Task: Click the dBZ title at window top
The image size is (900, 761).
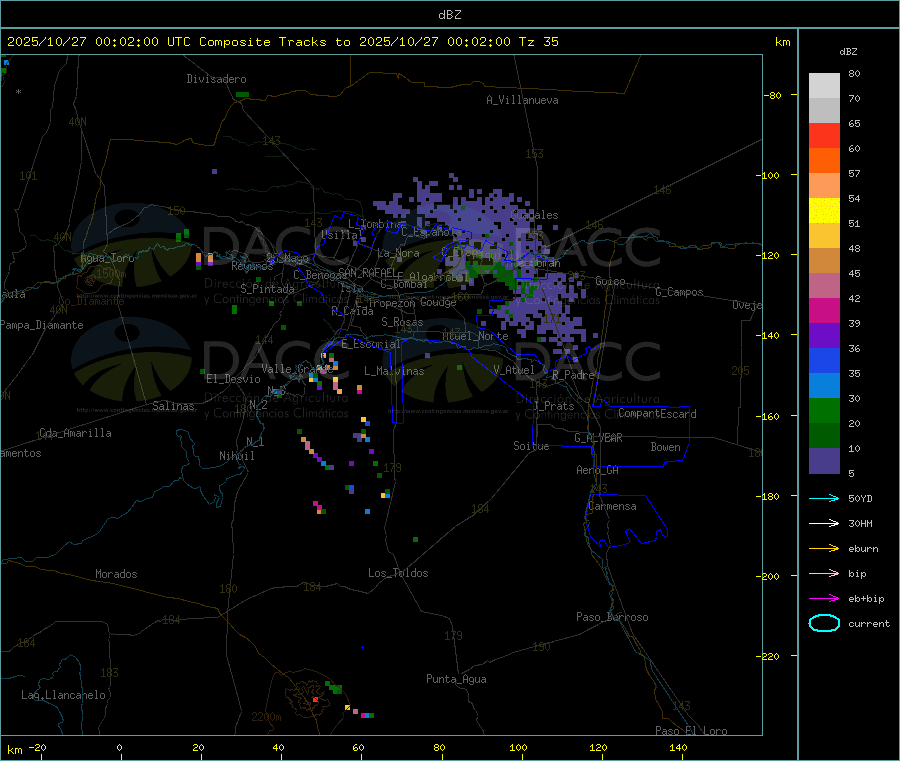Action: coord(449,15)
